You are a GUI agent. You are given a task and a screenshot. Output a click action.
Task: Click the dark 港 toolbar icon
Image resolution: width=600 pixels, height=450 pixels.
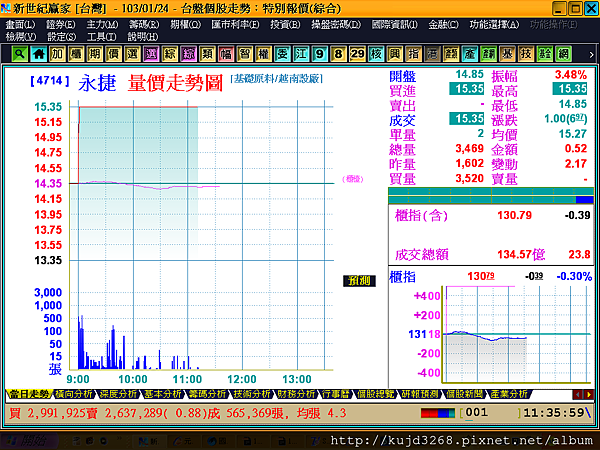point(432,54)
